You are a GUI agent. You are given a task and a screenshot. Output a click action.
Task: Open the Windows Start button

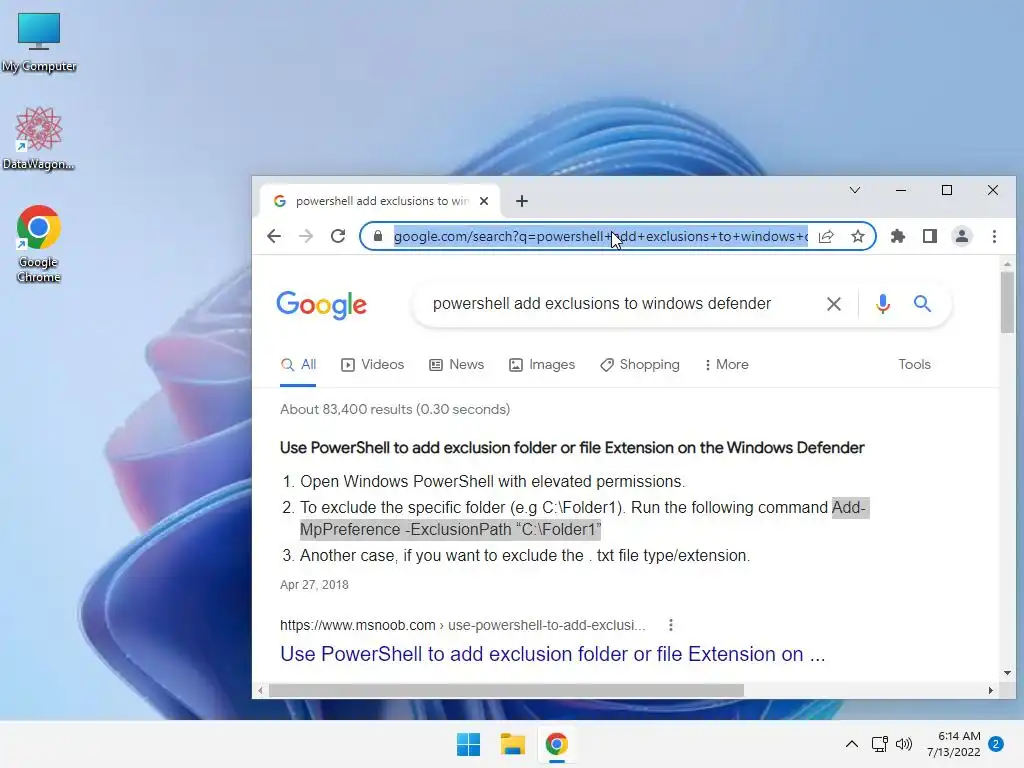(x=468, y=744)
